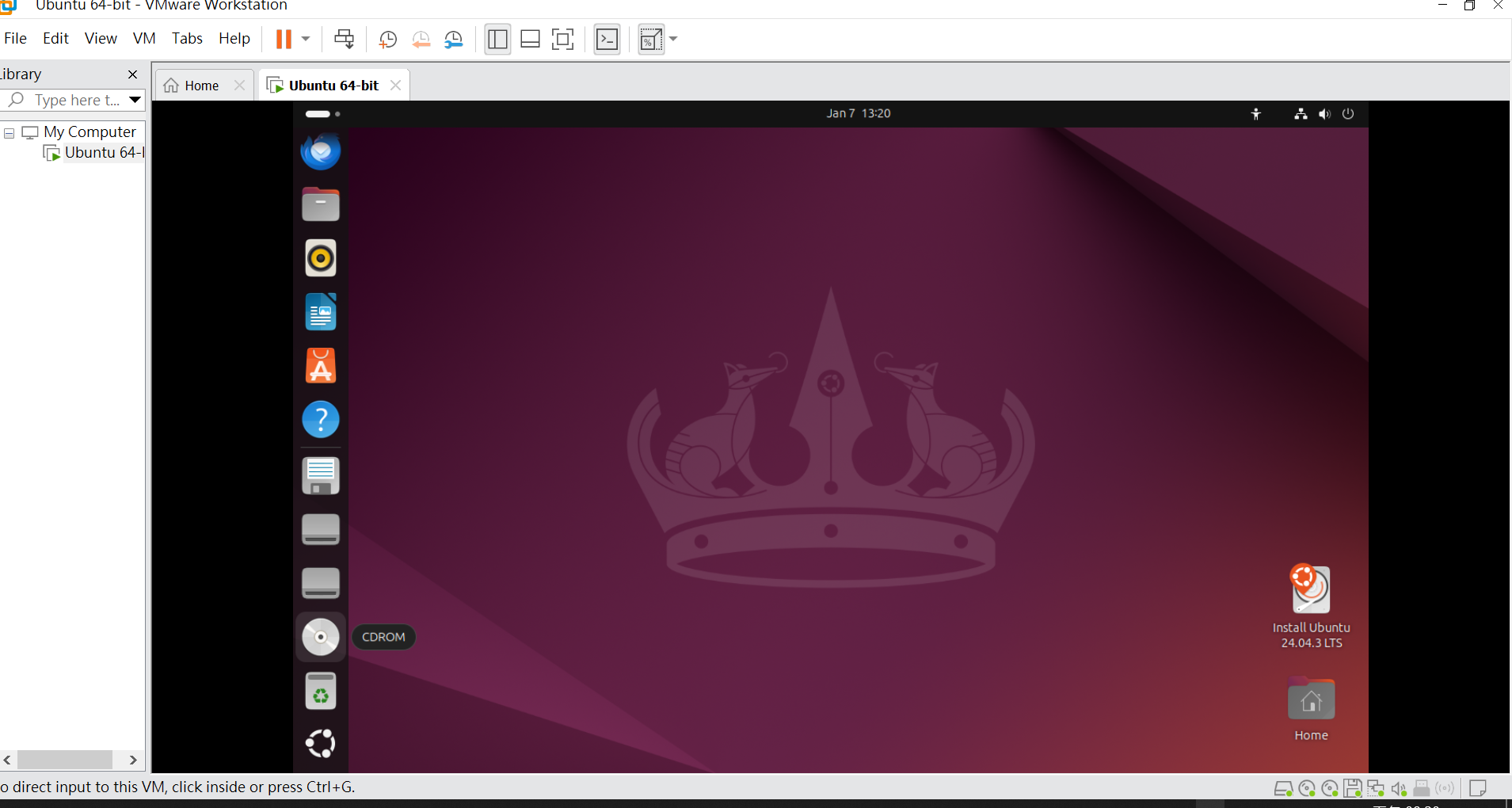
Task: Click the CD/DVD device status icon
Action: [1307, 787]
